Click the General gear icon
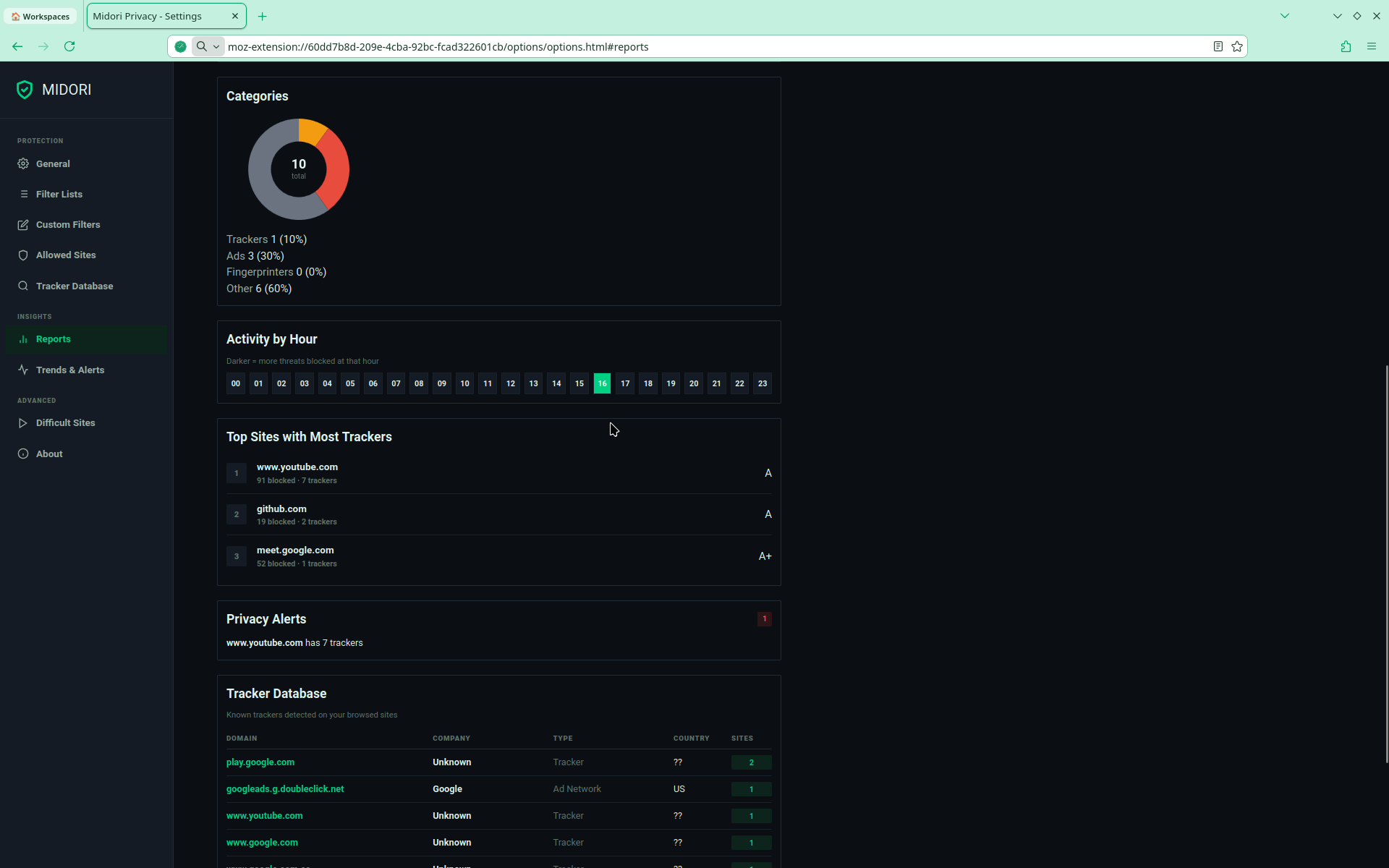 click(x=23, y=163)
